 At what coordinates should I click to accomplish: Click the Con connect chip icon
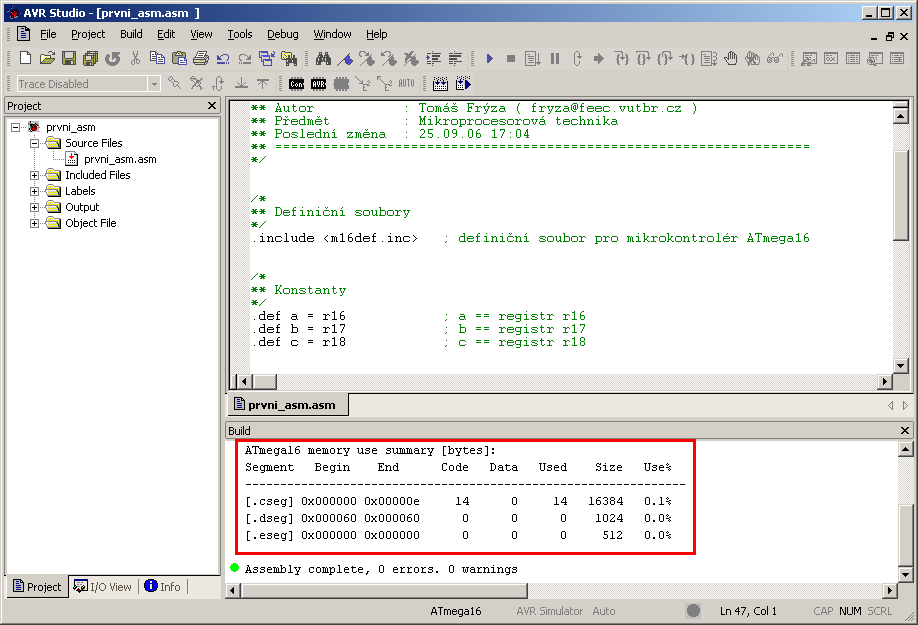click(296, 84)
